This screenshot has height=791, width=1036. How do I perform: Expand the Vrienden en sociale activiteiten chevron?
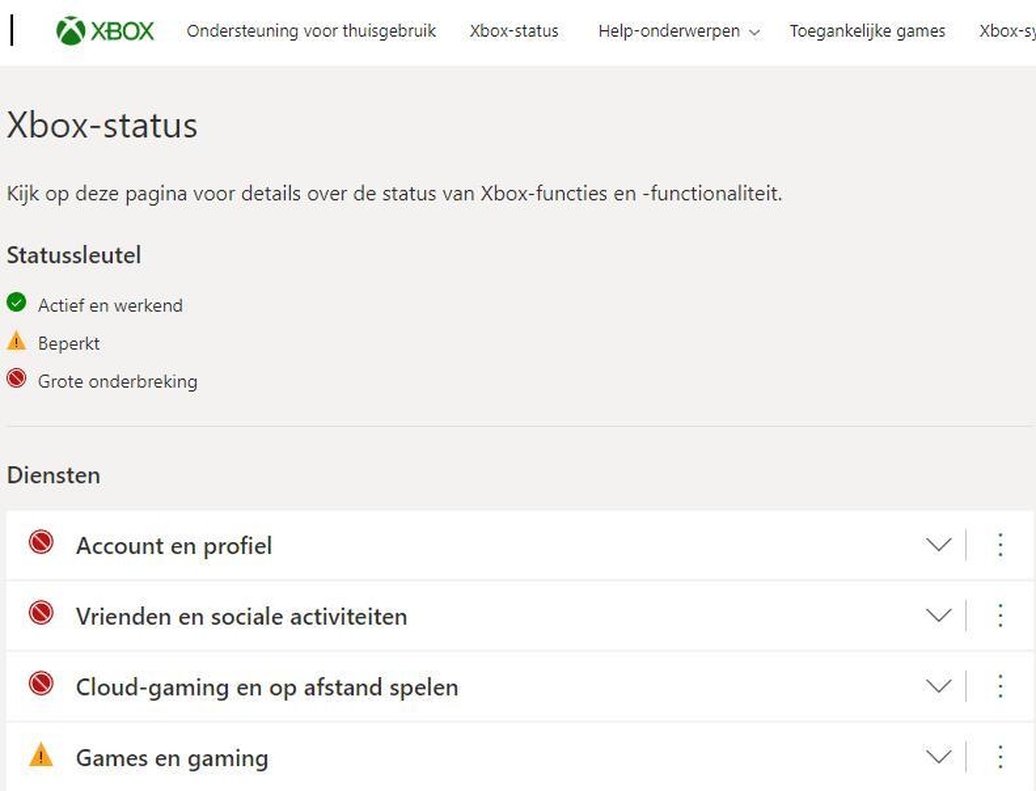[938, 616]
